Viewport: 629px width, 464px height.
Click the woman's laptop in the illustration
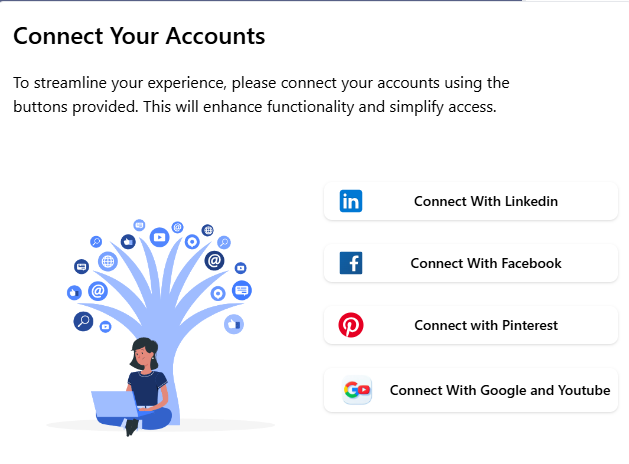point(115,404)
